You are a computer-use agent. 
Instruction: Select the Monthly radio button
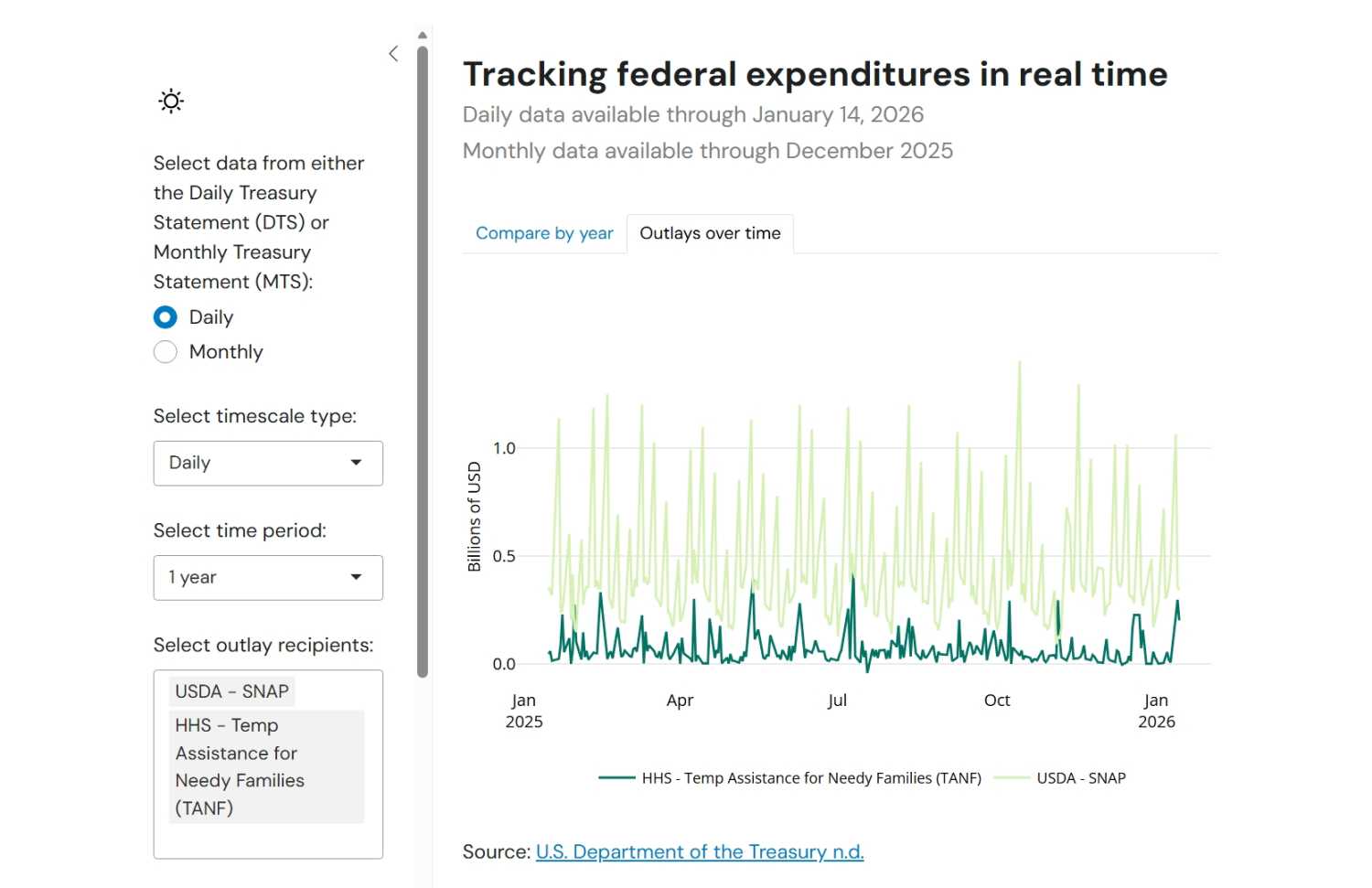point(166,352)
